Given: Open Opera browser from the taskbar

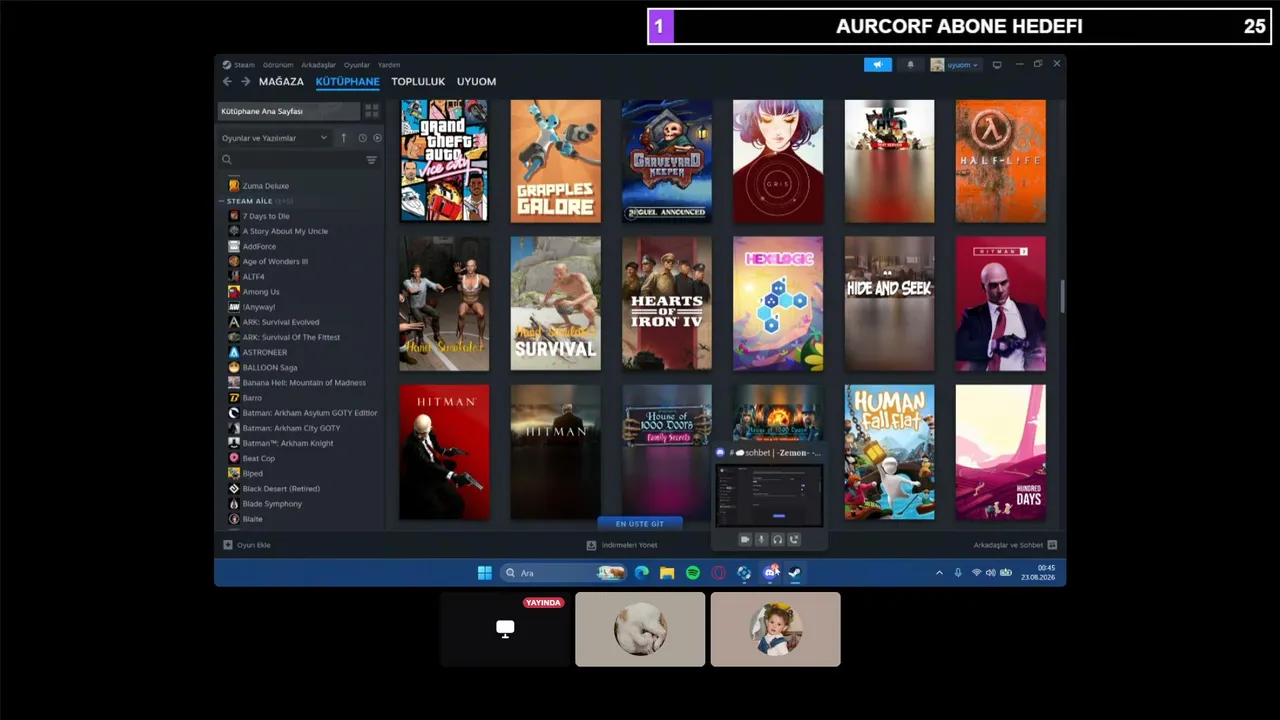Looking at the screenshot, I should tap(719, 573).
